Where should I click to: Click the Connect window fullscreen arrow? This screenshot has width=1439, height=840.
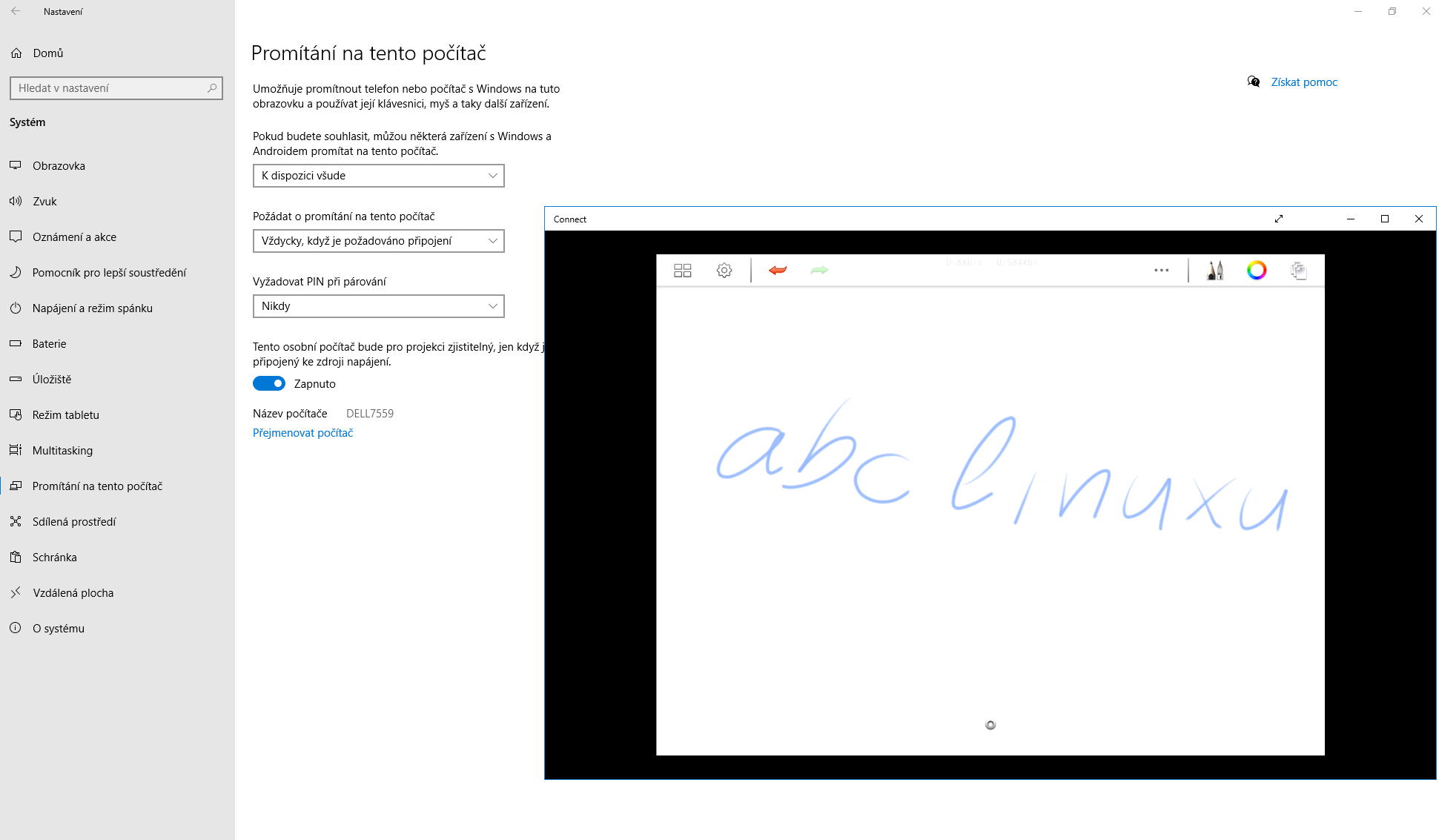click(1279, 219)
